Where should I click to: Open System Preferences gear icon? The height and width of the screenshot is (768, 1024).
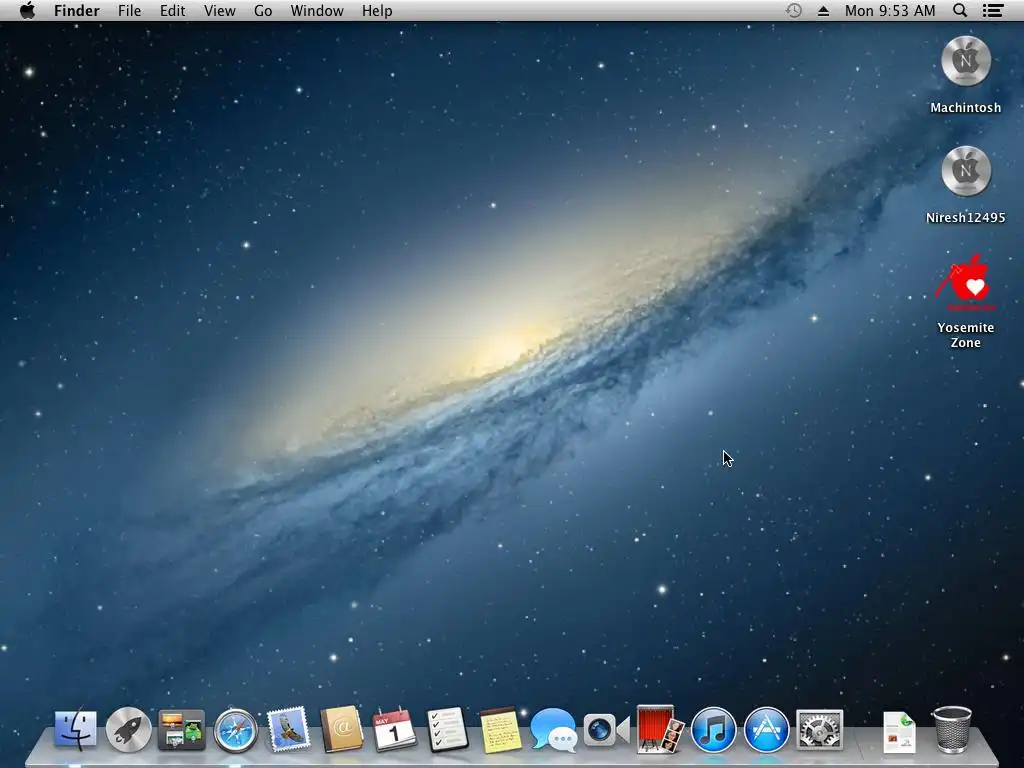[820, 729]
